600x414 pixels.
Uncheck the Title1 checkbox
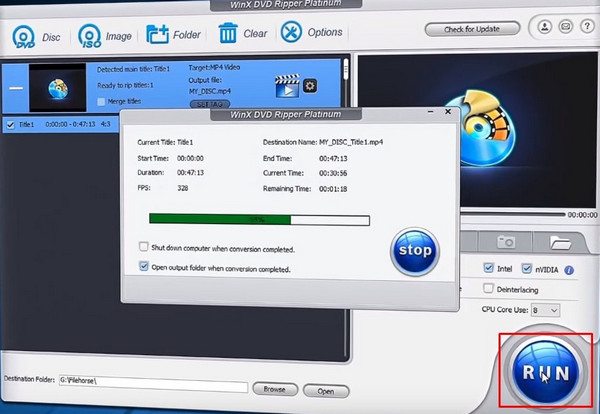11,125
